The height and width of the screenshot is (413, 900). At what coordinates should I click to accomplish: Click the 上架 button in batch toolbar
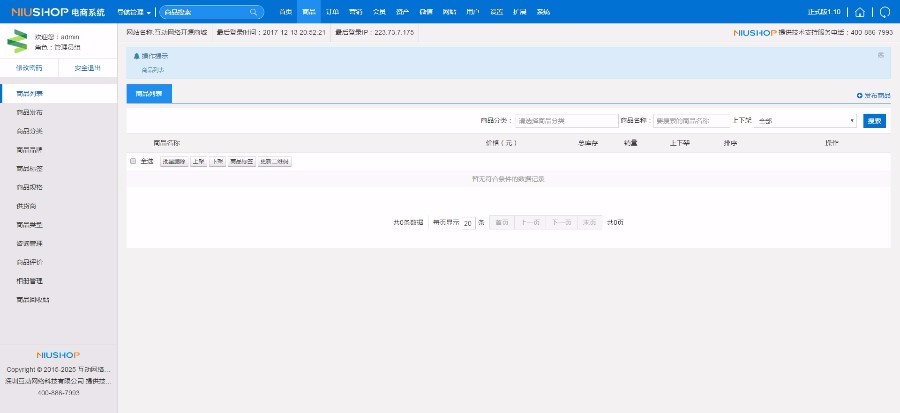(x=199, y=162)
